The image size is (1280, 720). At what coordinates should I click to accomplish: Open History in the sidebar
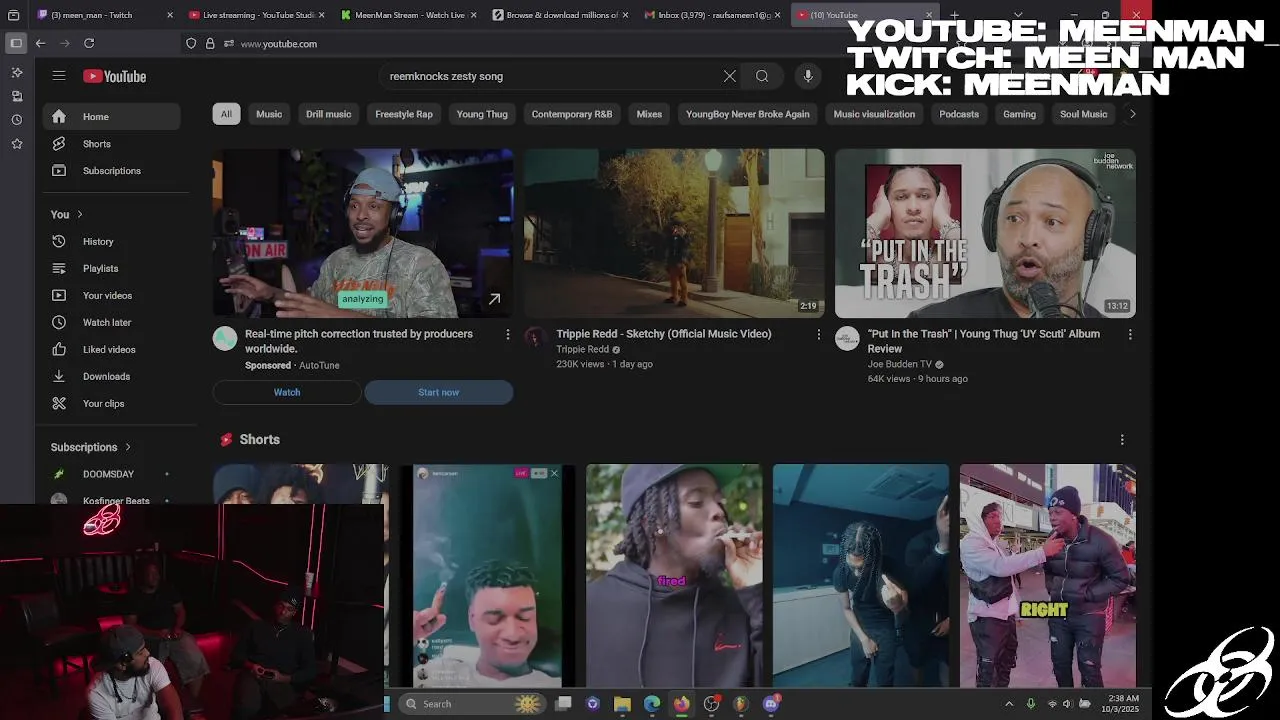coord(112,242)
